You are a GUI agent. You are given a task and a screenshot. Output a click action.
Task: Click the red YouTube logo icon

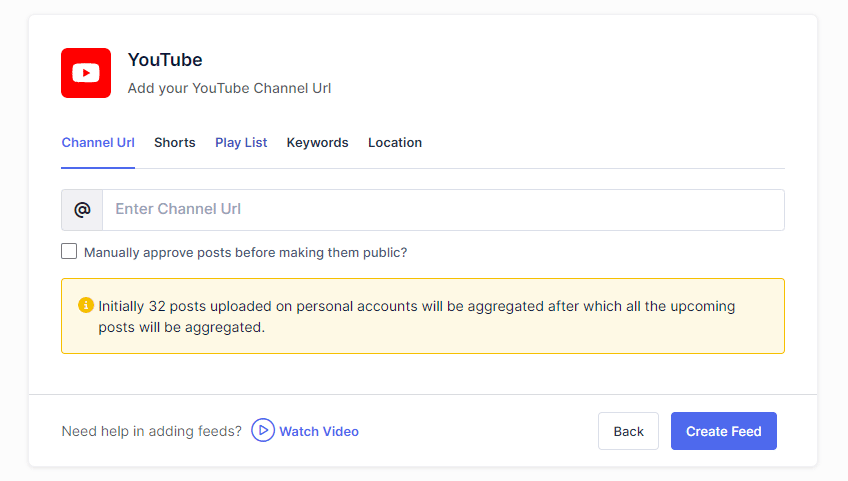point(86,73)
